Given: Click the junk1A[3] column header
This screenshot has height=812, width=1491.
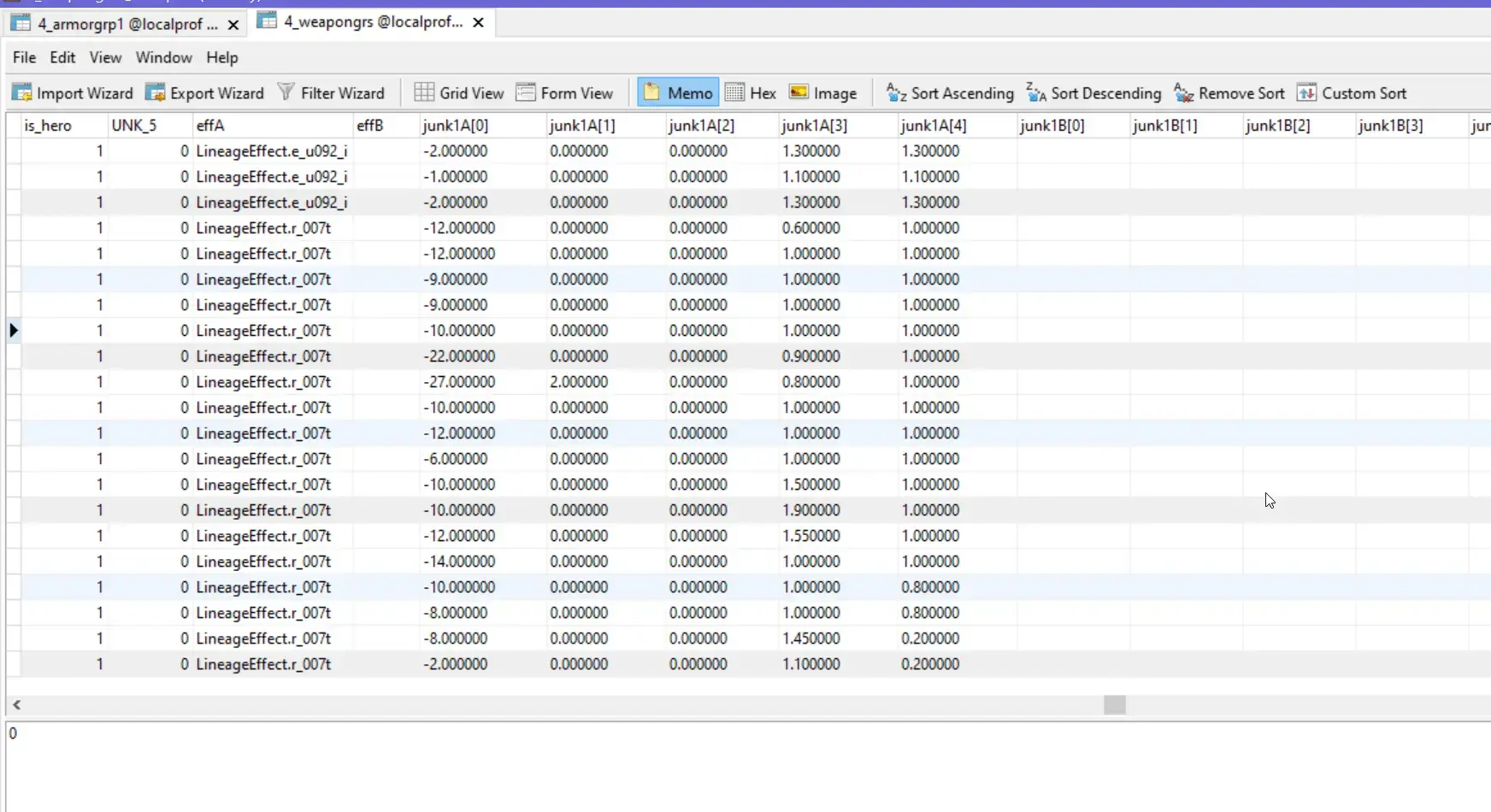Looking at the screenshot, I should pyautogui.click(x=838, y=126).
